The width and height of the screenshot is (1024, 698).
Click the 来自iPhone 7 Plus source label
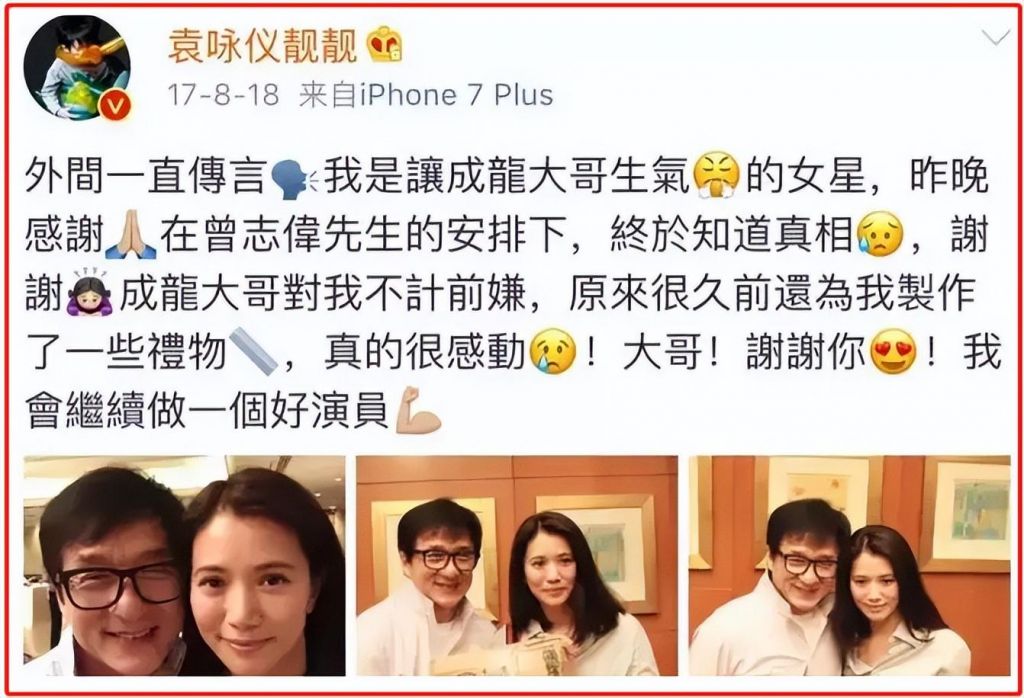coord(426,95)
